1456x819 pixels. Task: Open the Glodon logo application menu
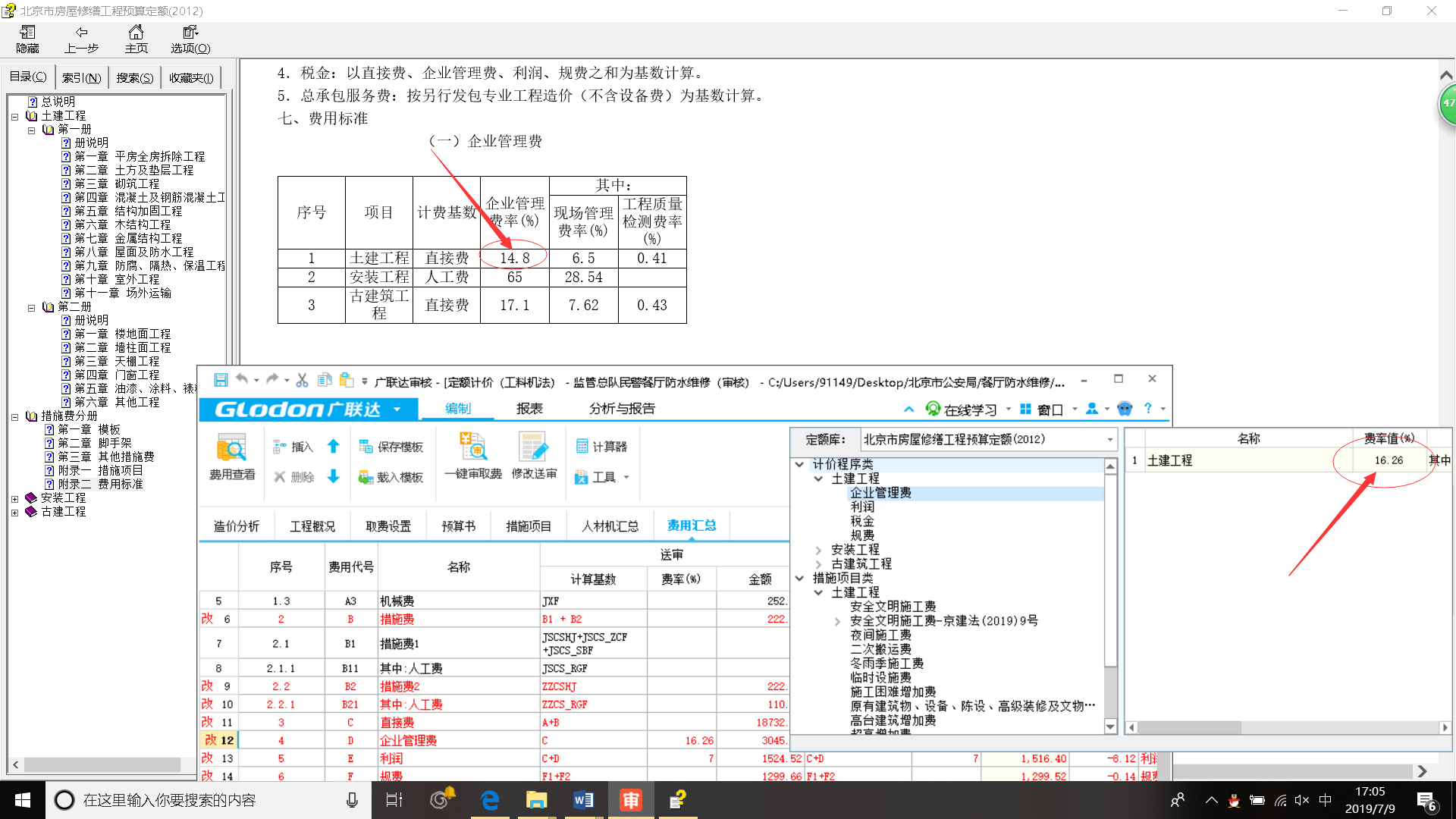tap(308, 409)
